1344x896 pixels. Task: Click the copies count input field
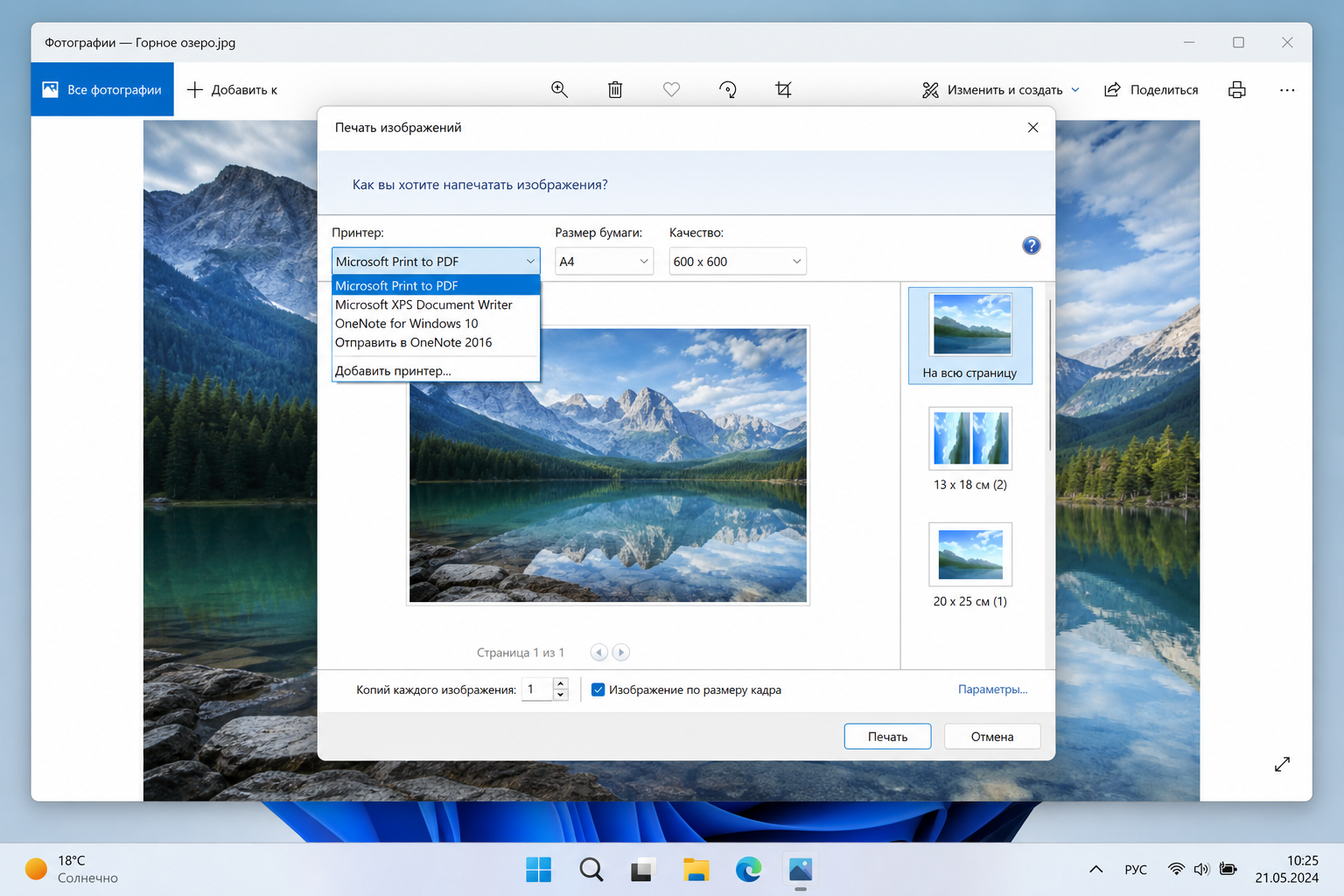(x=537, y=689)
